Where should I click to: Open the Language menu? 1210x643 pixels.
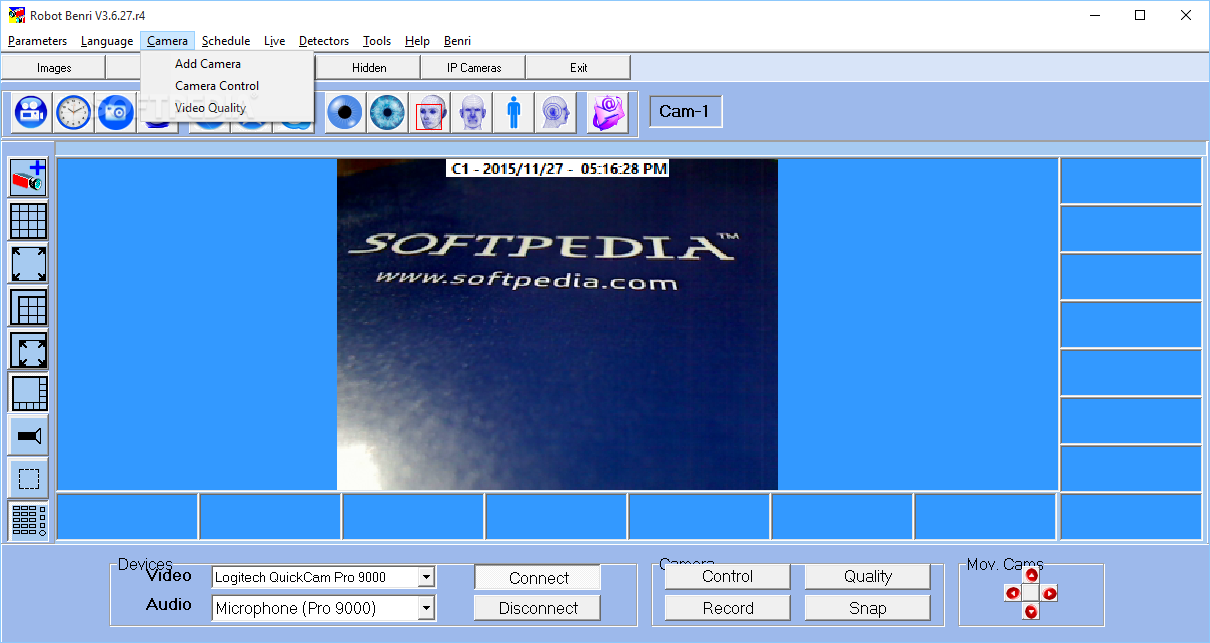click(x=107, y=41)
